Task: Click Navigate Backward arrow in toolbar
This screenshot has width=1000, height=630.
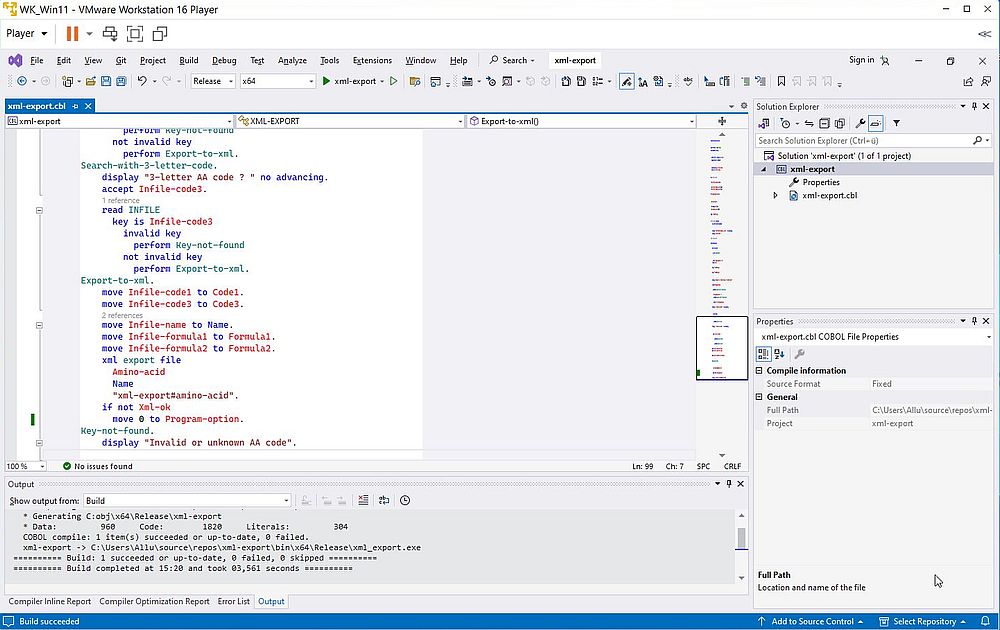Action: click(22, 81)
